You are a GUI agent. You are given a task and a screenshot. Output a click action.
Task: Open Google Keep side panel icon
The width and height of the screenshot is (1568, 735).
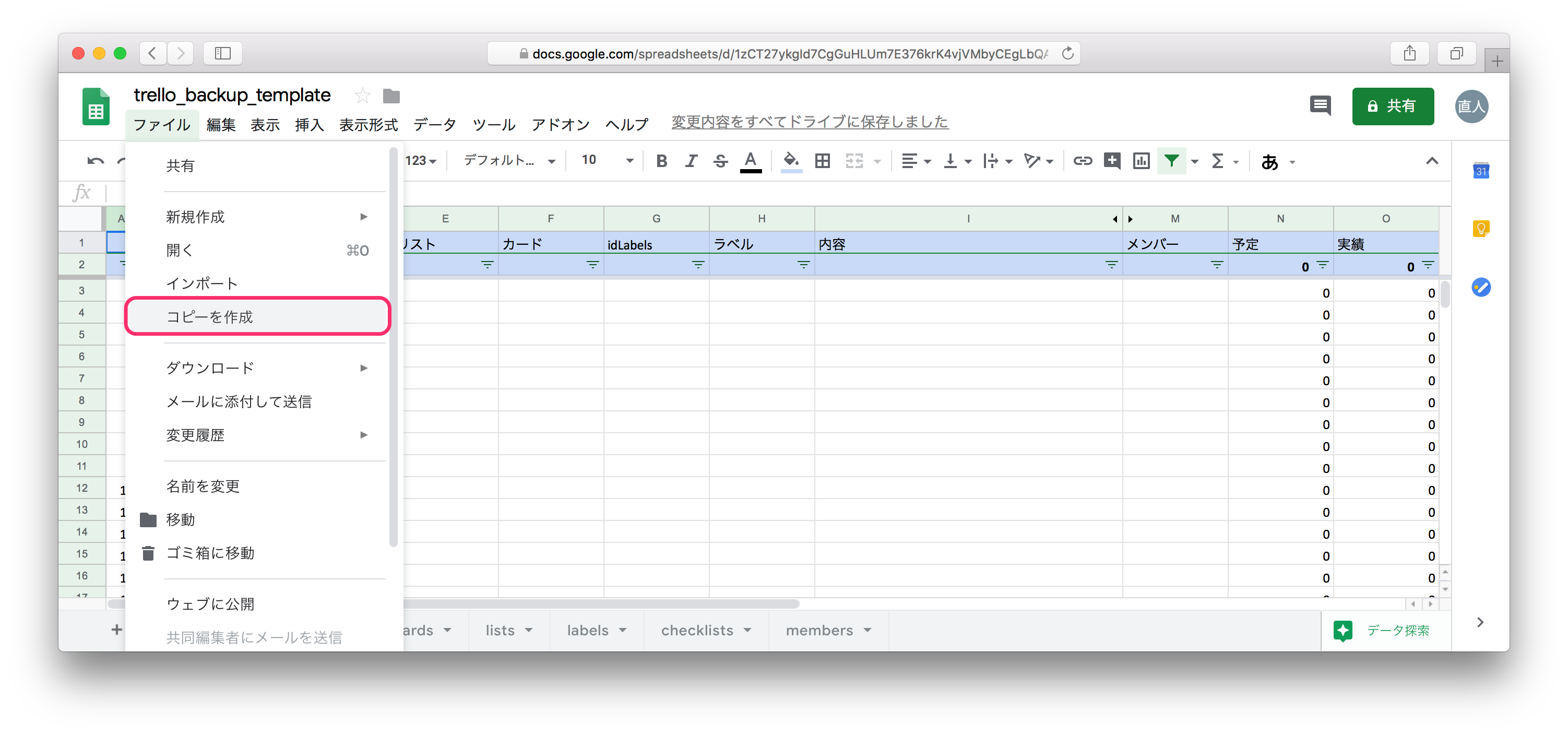tap(1480, 228)
